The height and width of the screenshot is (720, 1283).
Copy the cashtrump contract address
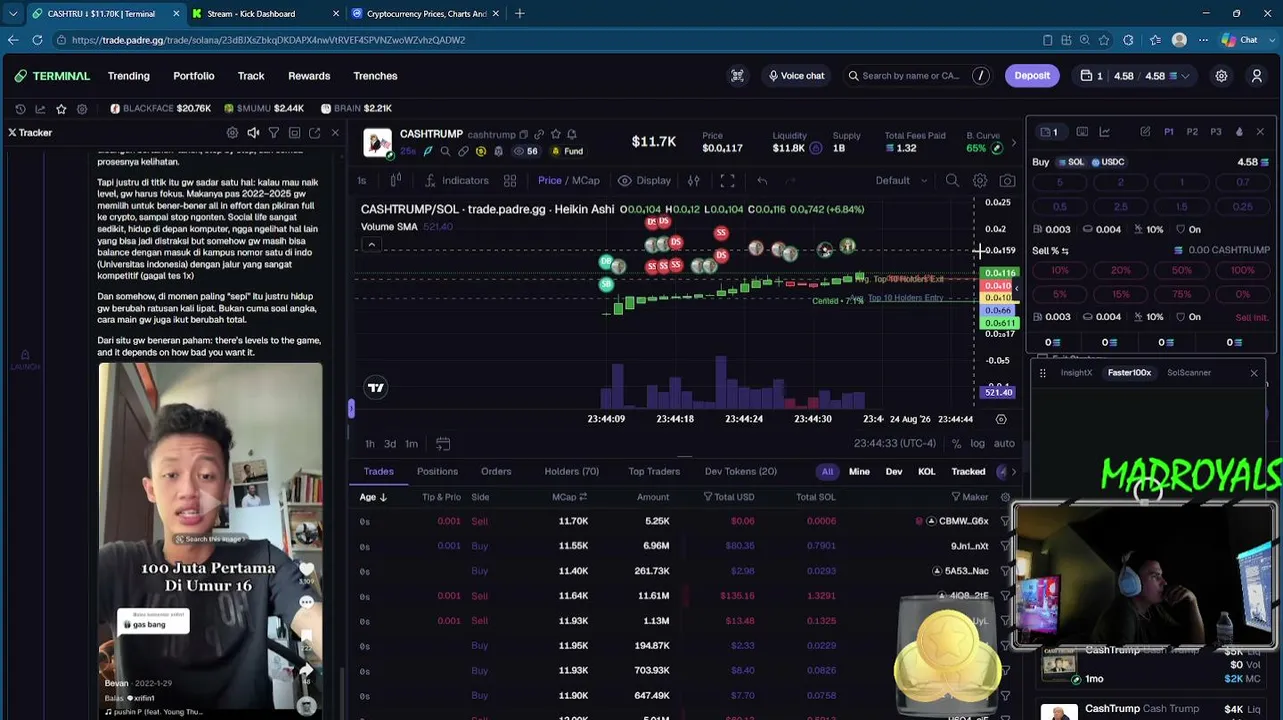tap(524, 135)
